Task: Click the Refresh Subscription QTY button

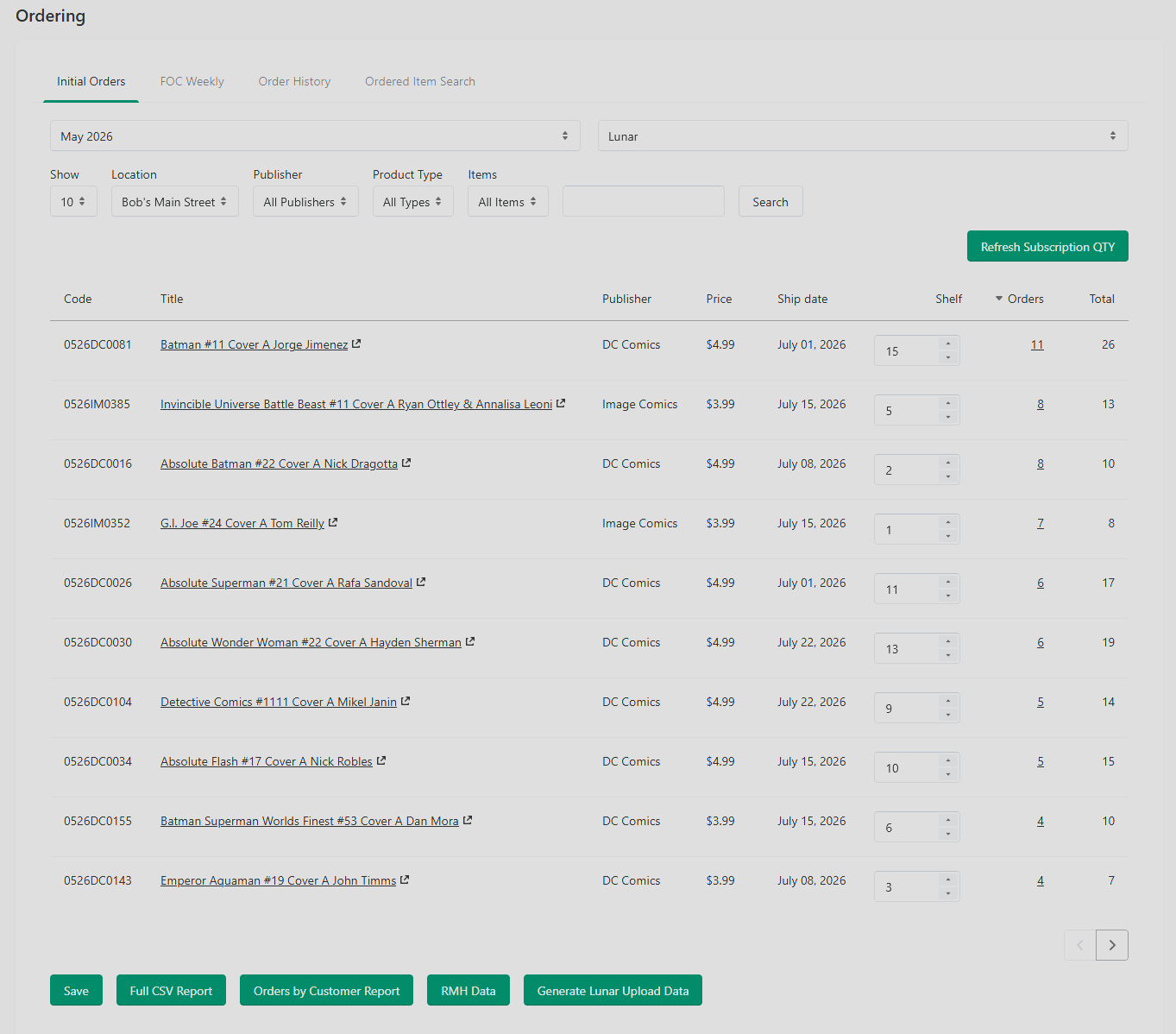Action: click(x=1047, y=246)
